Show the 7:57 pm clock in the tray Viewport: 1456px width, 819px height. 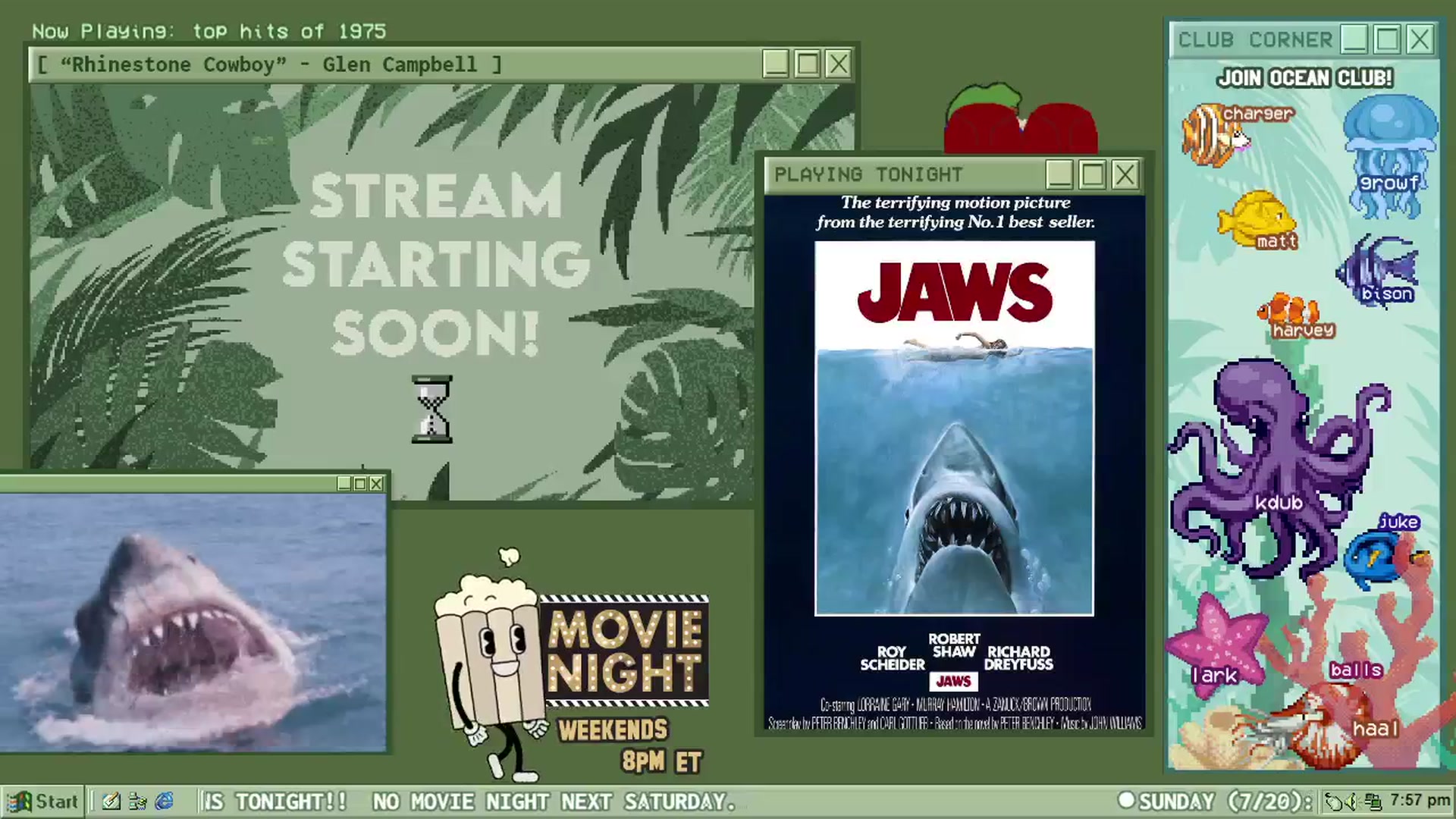pyautogui.click(x=1420, y=801)
